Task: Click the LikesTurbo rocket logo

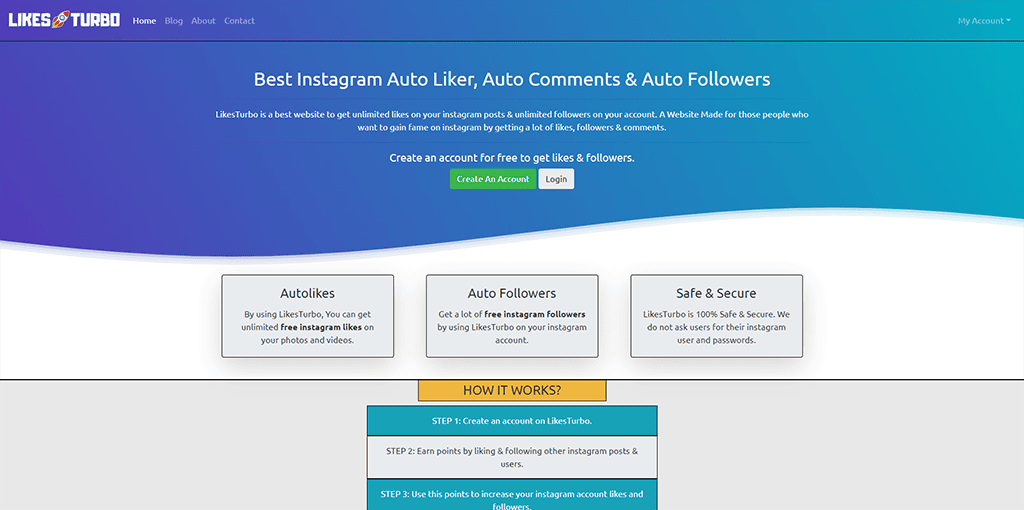Action: tap(64, 20)
